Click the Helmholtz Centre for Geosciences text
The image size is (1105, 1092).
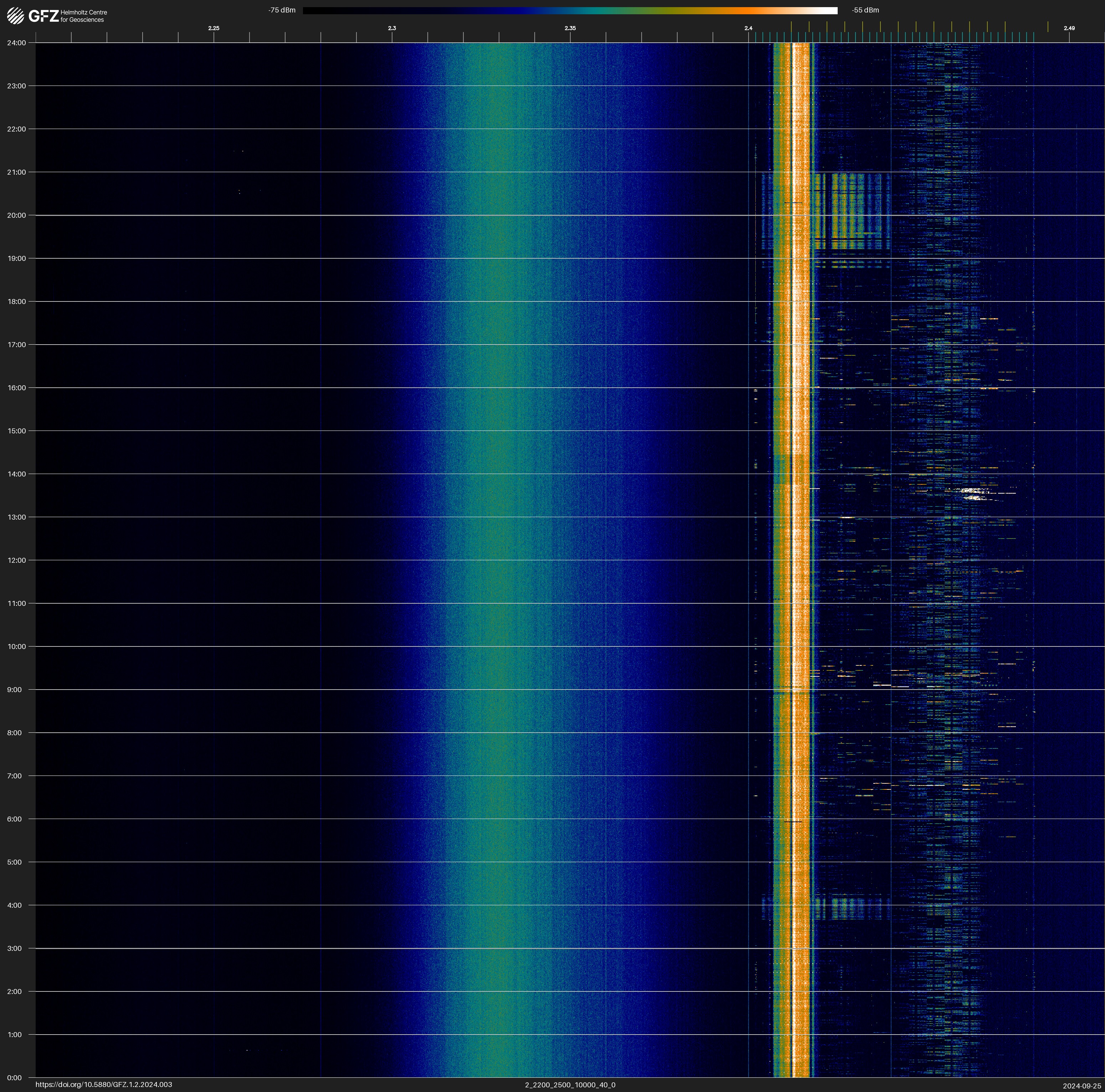click(x=83, y=16)
